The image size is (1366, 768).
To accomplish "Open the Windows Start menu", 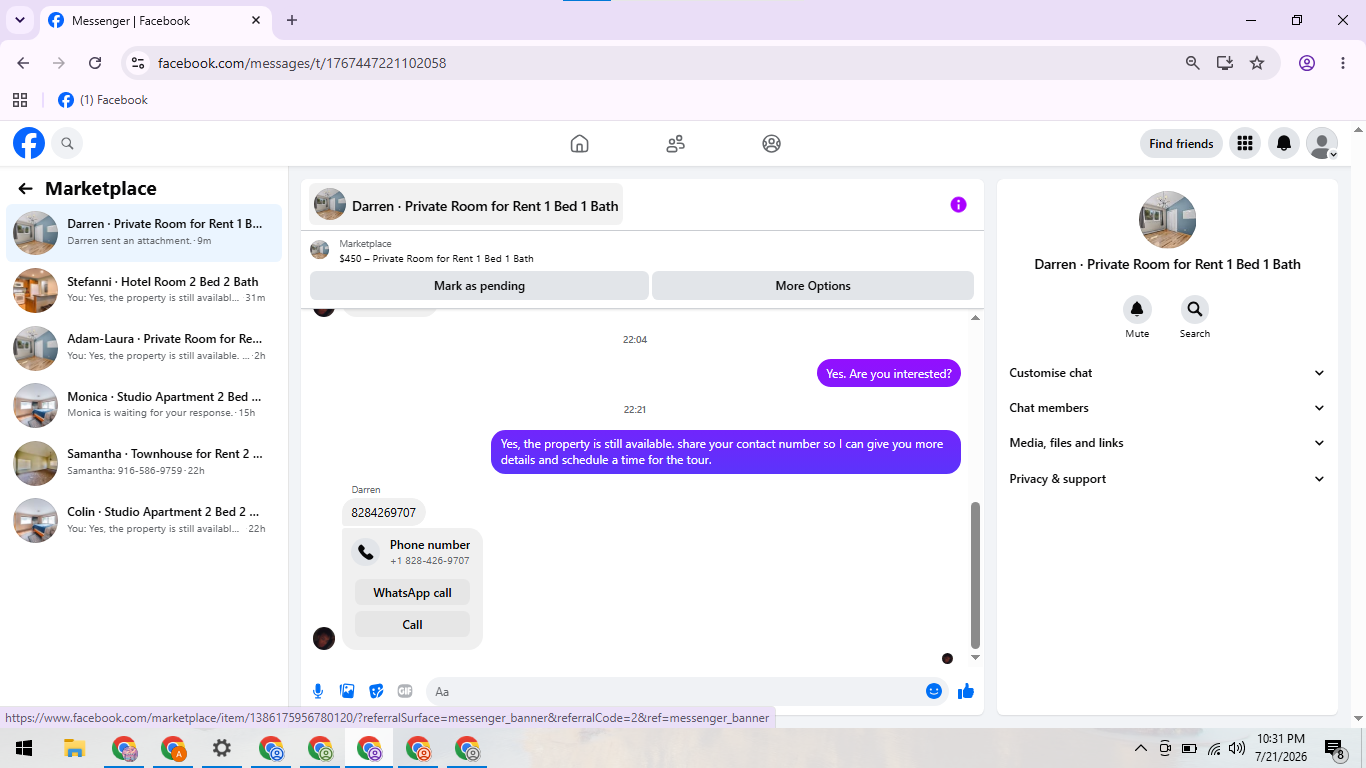I will 24,748.
